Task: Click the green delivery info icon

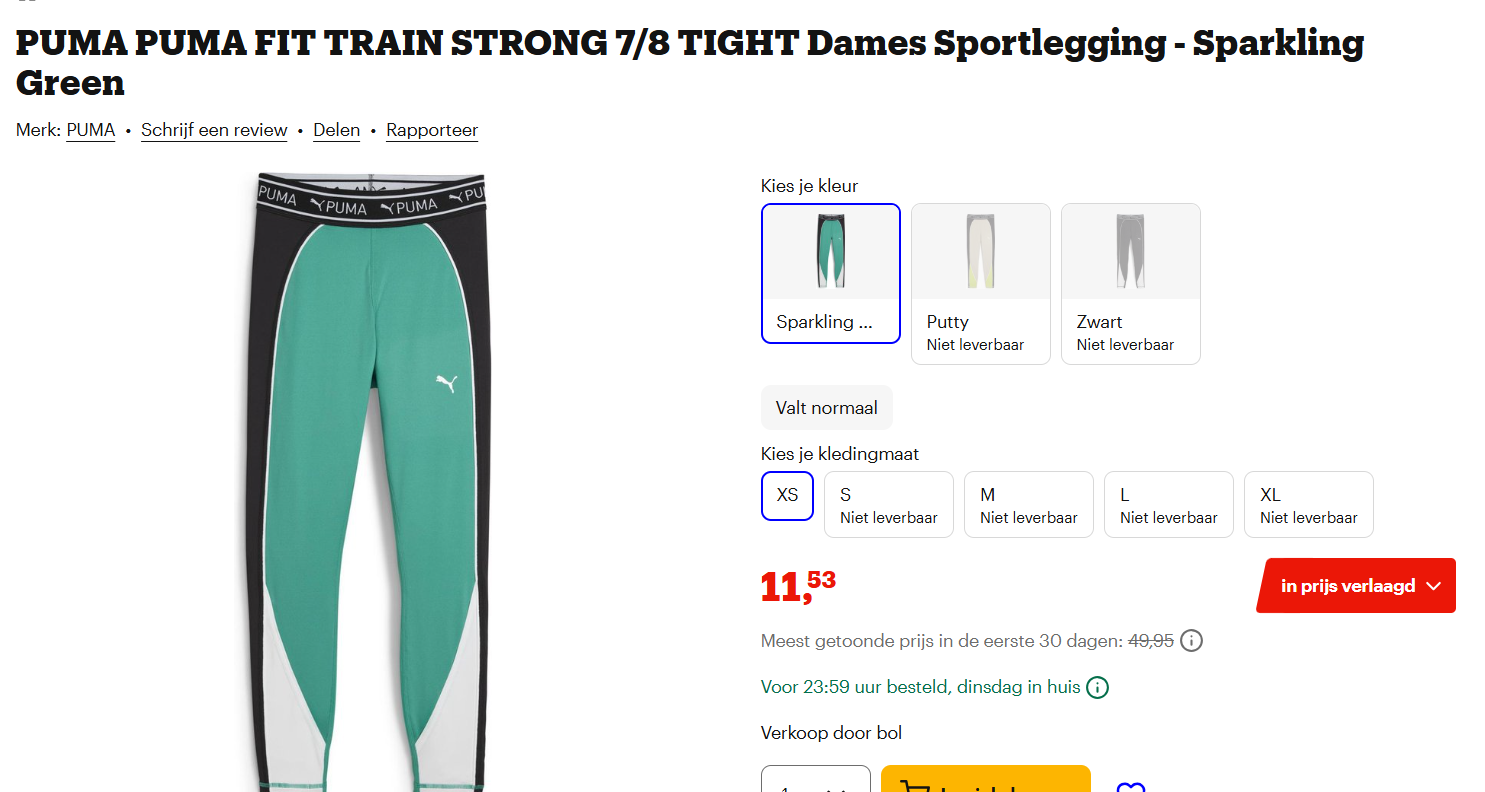Action: [x=1097, y=687]
